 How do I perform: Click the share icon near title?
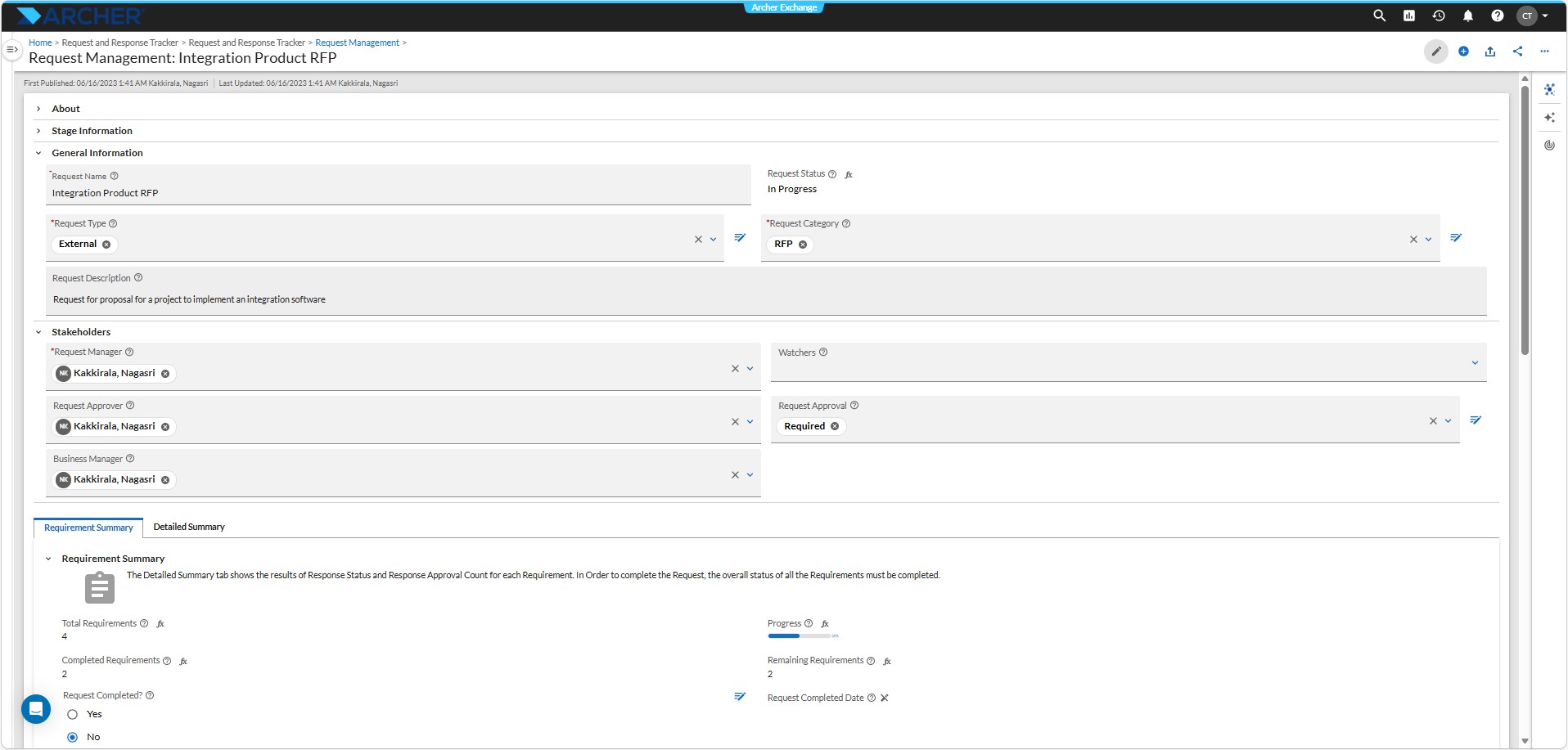coord(1518,52)
